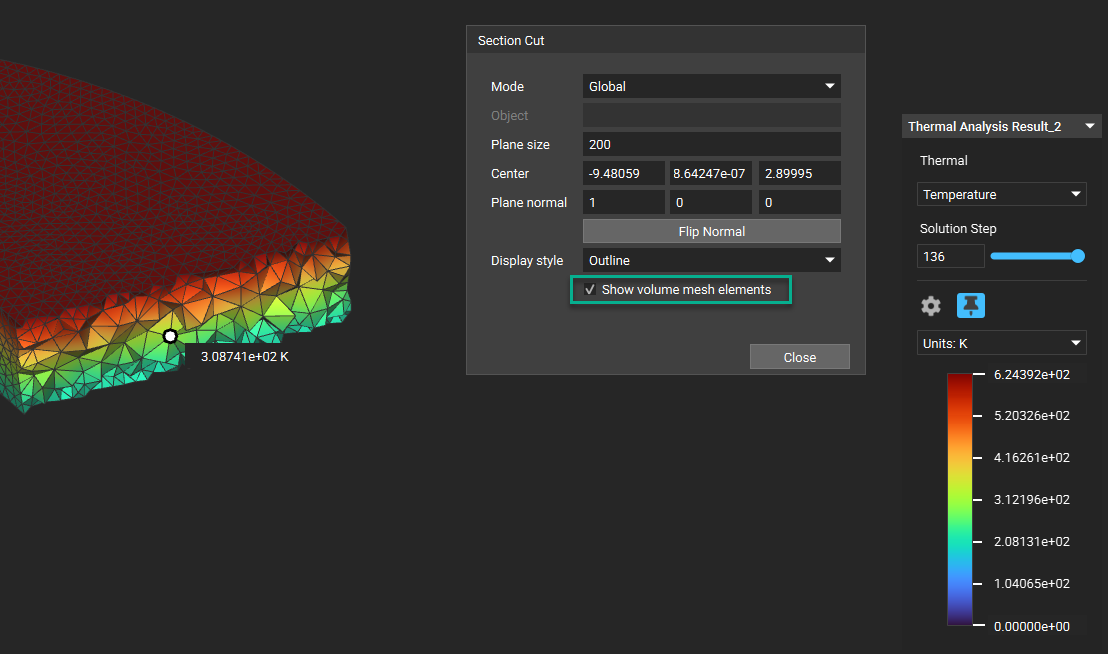This screenshot has height=654, width=1108.
Task: Click the Solution Step label
Action: point(957,228)
